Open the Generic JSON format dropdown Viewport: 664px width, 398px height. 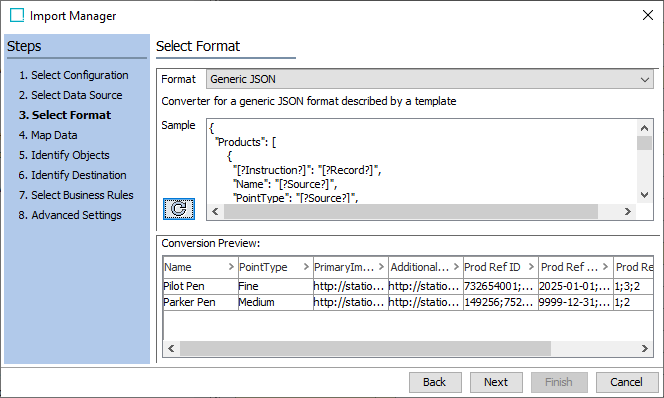(430, 79)
